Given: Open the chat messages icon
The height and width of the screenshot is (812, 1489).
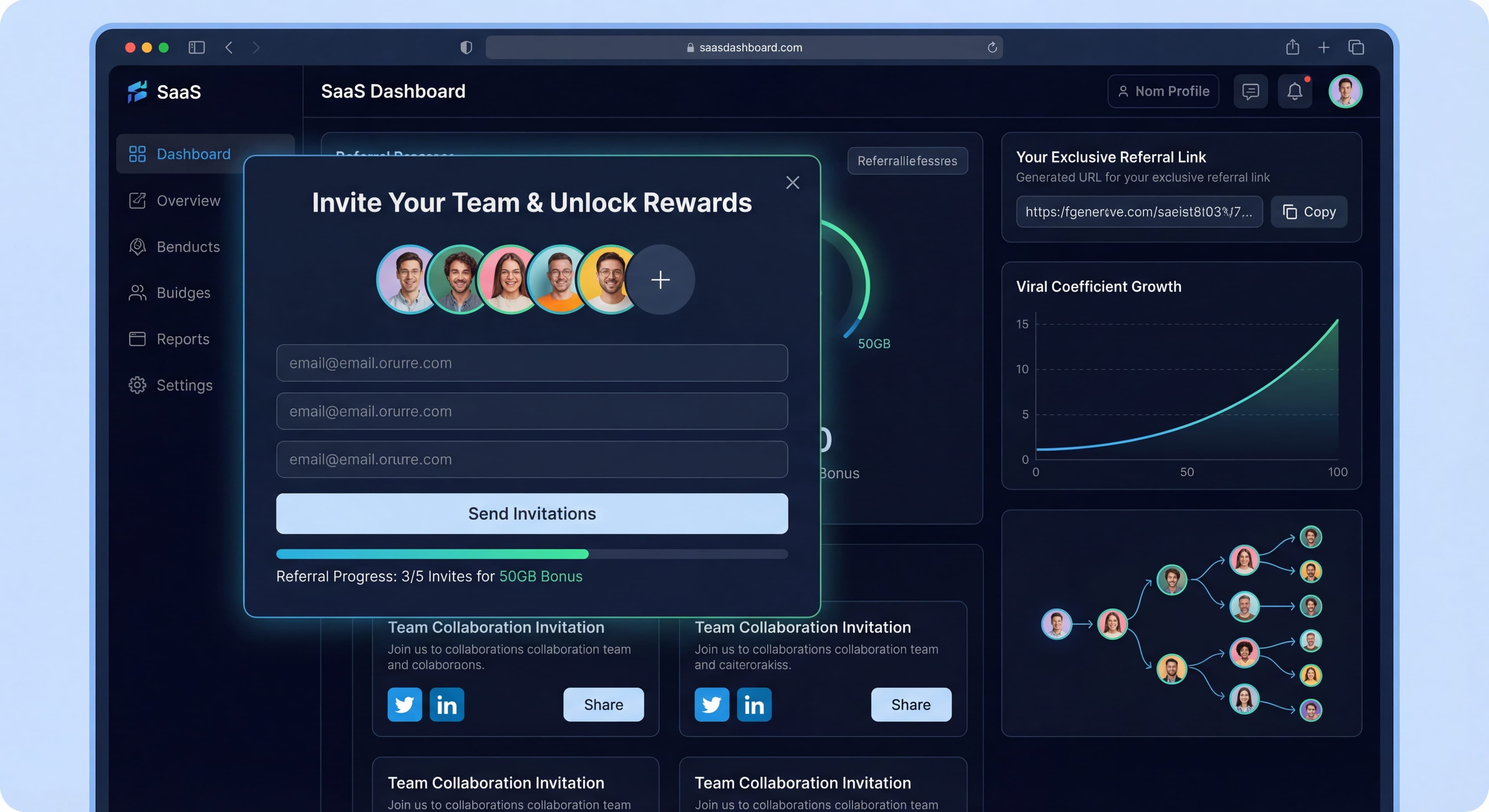Looking at the screenshot, I should (x=1250, y=91).
